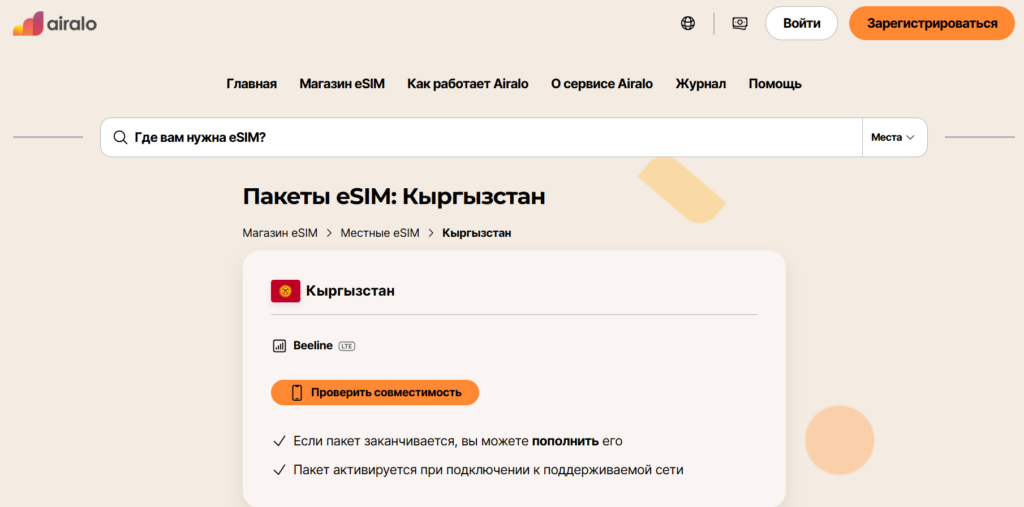
Task: Click the search magnifier icon
Action: coord(120,137)
